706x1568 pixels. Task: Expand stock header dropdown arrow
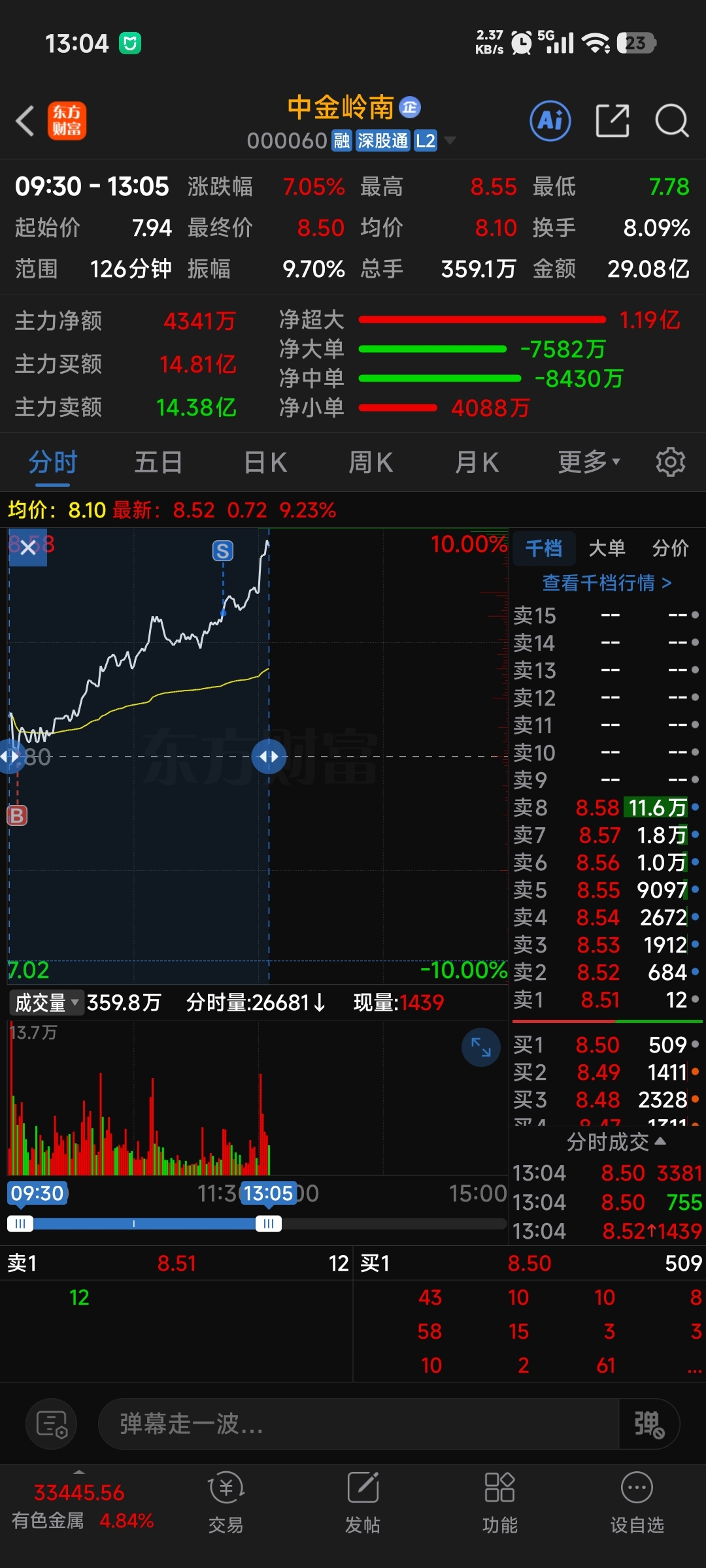click(x=450, y=140)
